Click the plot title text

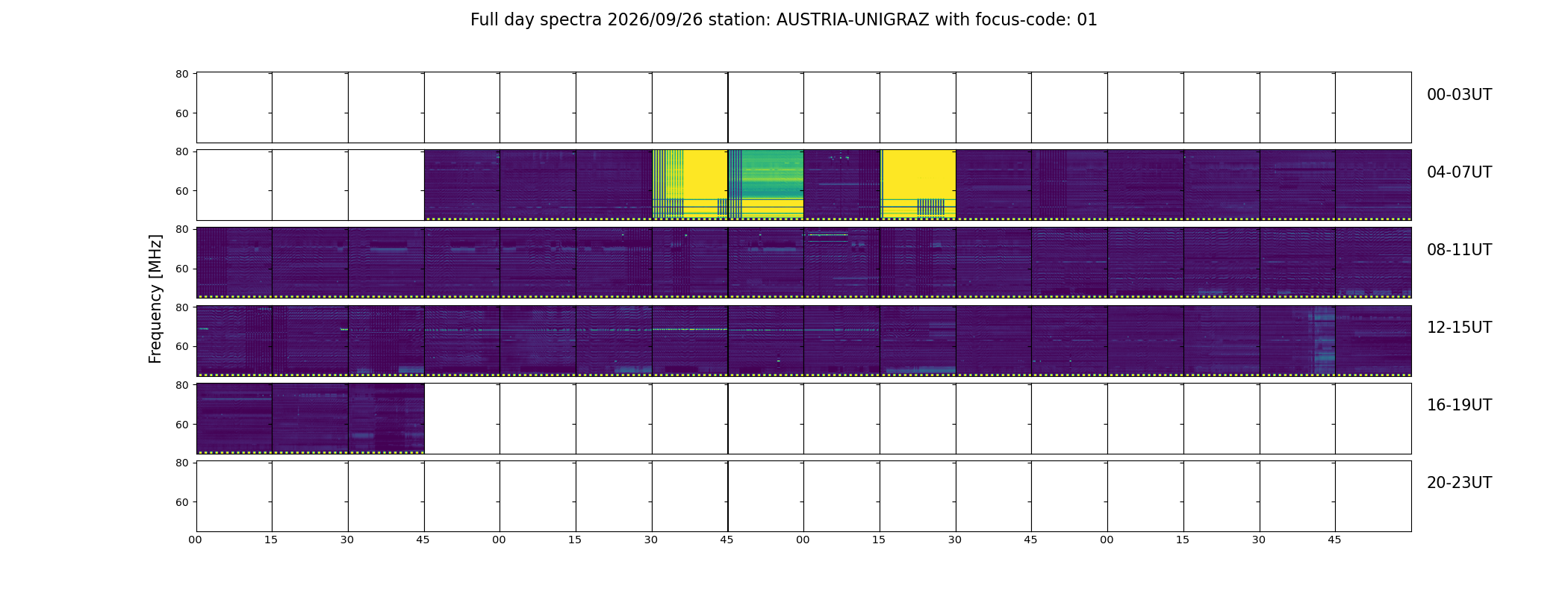(783, 20)
